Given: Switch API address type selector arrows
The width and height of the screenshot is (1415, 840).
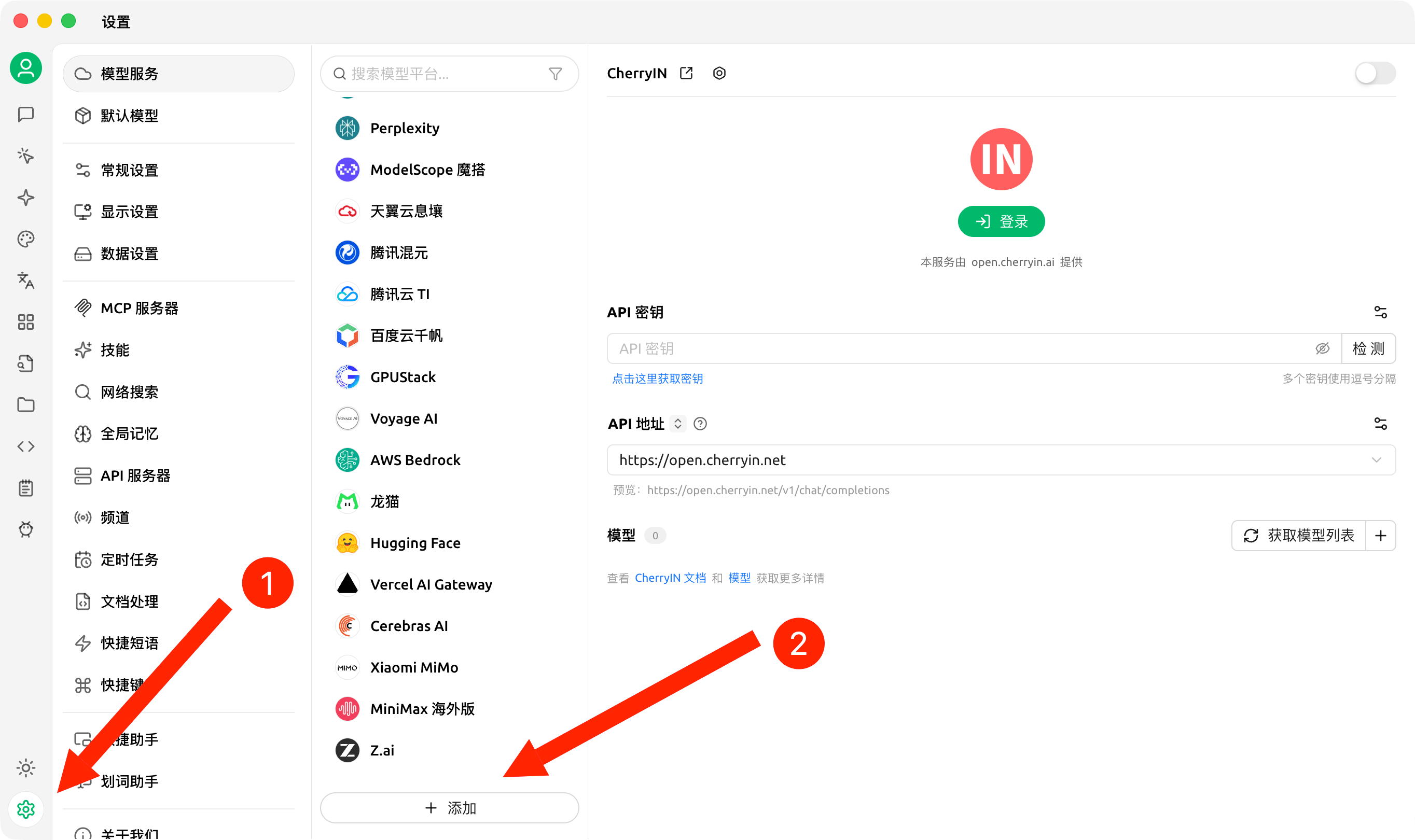Looking at the screenshot, I should (x=678, y=424).
